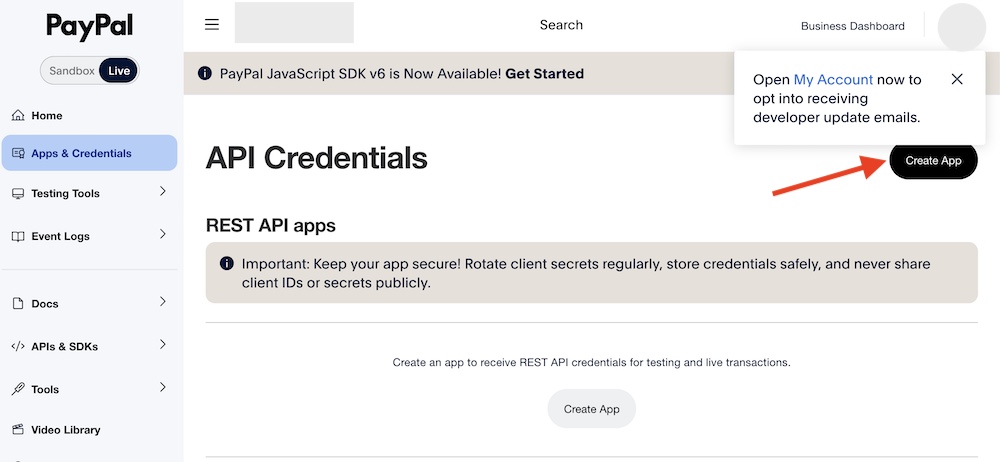Open the Get Started SDK link
Screen dimensions: 1000x462
click(x=544, y=73)
